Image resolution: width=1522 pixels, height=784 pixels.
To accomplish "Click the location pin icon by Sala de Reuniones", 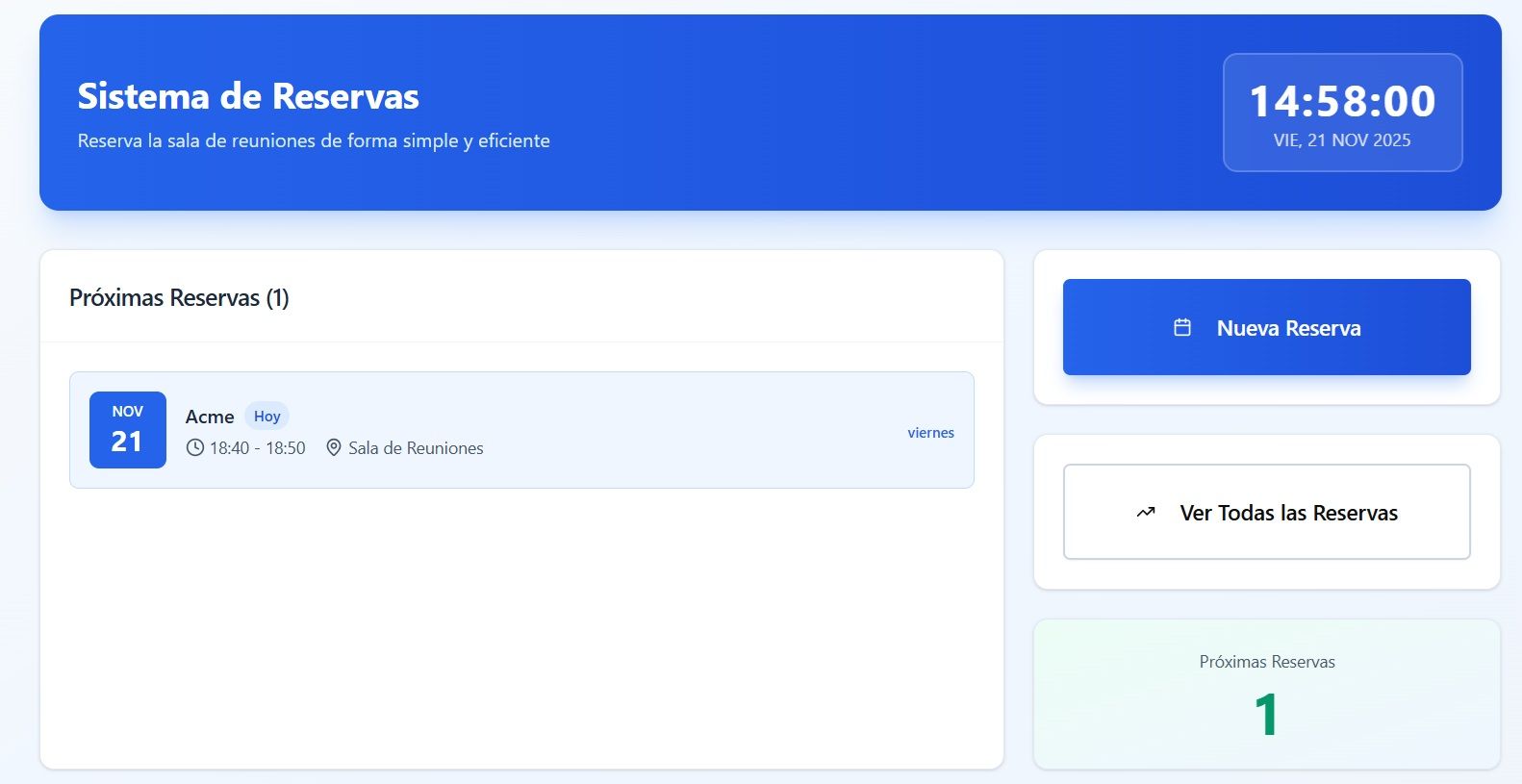I will pos(334,448).
